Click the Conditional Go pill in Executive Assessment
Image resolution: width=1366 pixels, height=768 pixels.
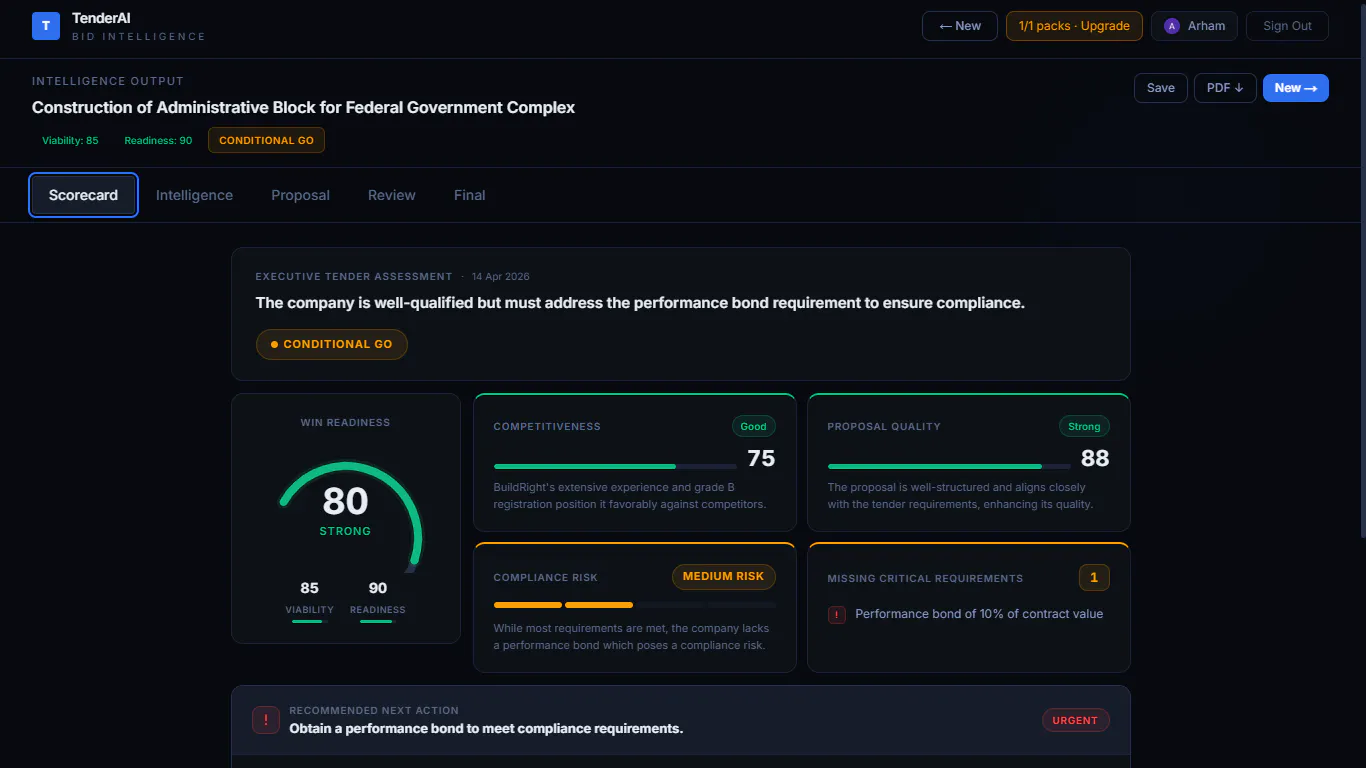[x=332, y=344]
